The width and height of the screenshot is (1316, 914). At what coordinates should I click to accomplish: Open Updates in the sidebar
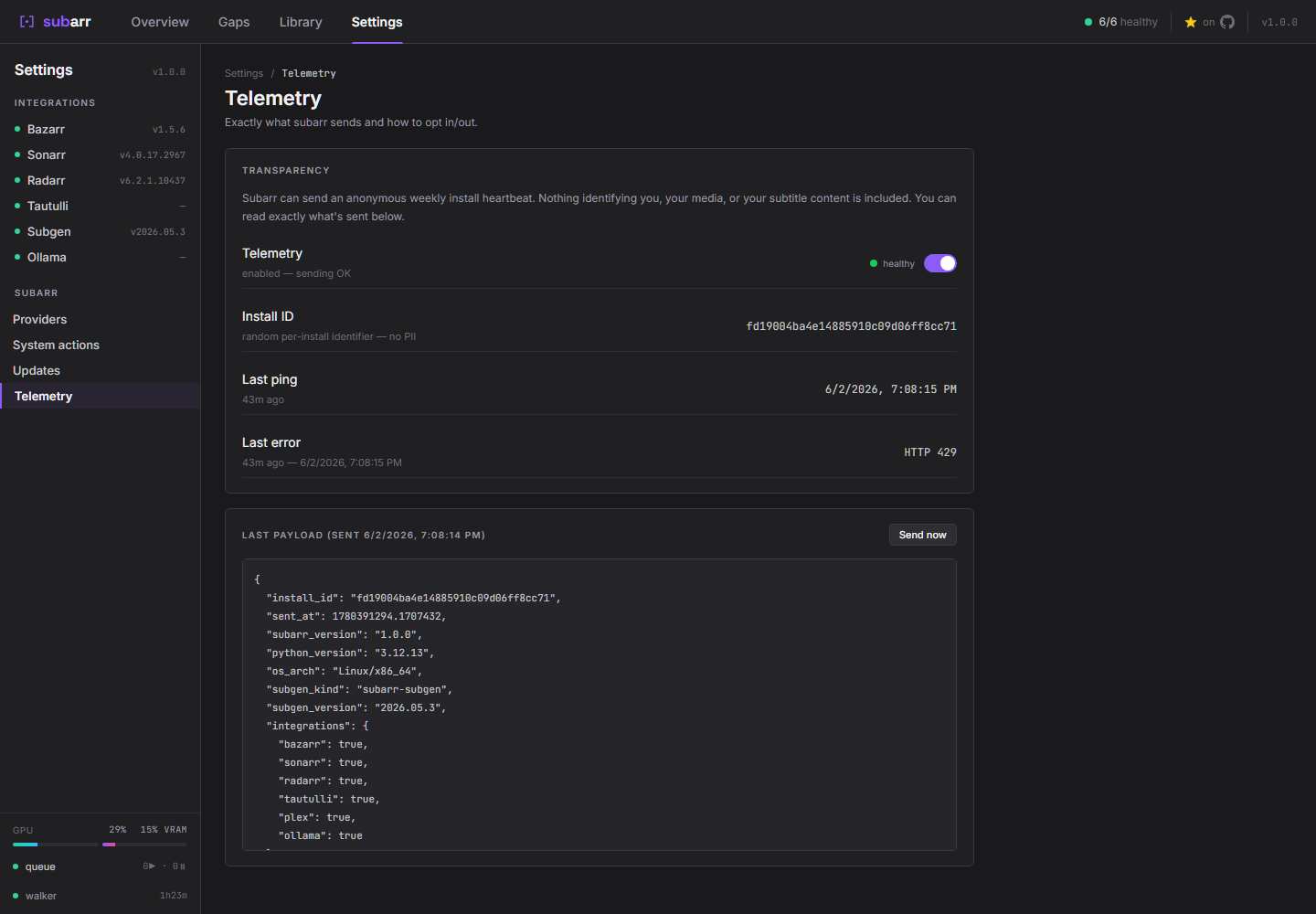click(101, 370)
